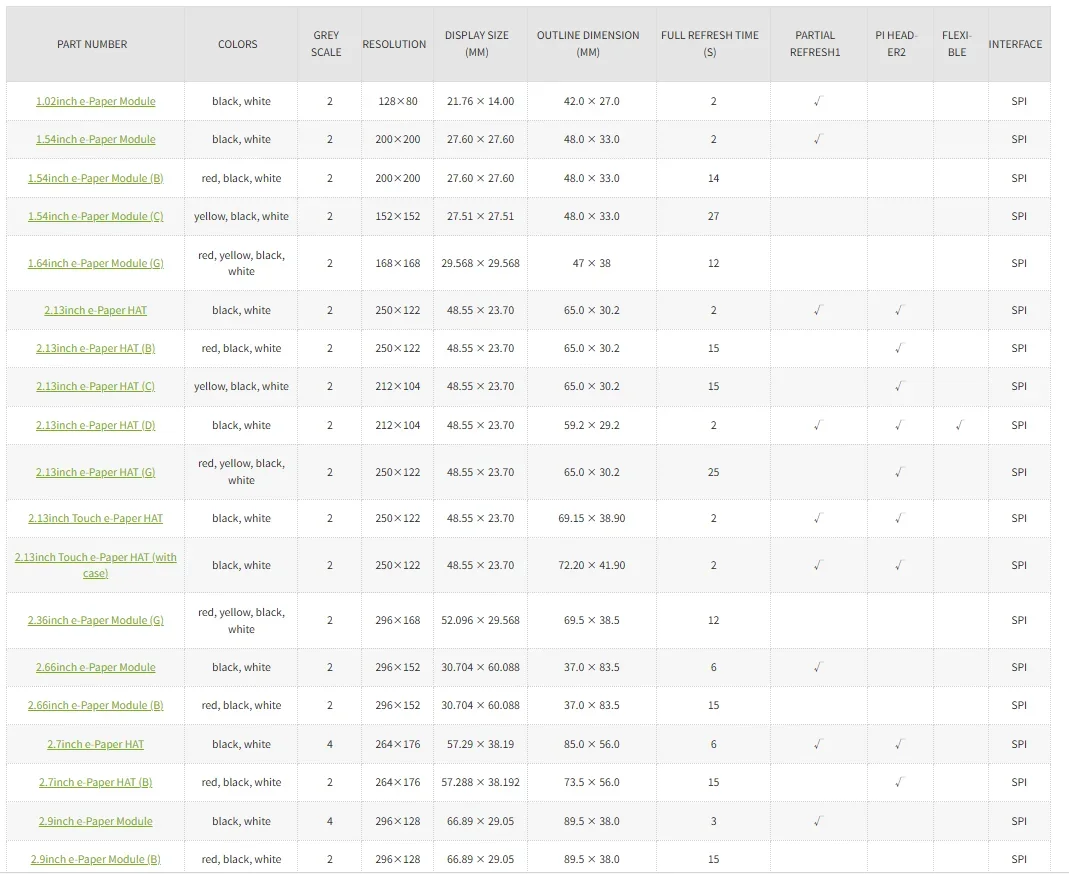Screen dimensions: 1069x874
Task: Open the 2.13inch Touch e-Paper HAT (with case) link
Action: [x=95, y=565]
